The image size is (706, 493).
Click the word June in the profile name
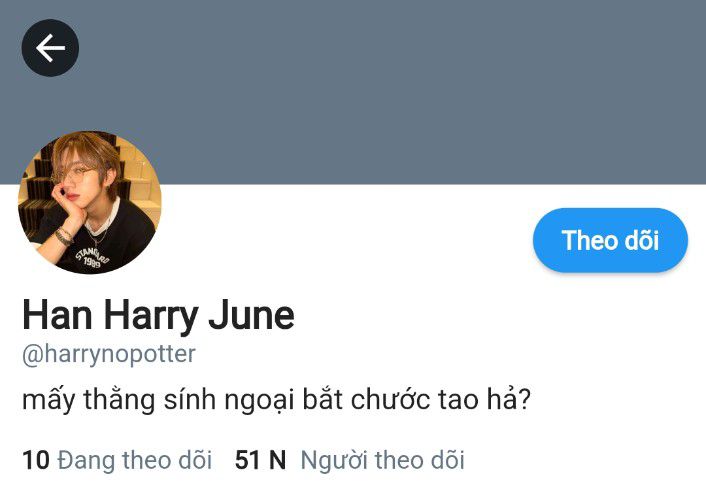[x=251, y=316]
